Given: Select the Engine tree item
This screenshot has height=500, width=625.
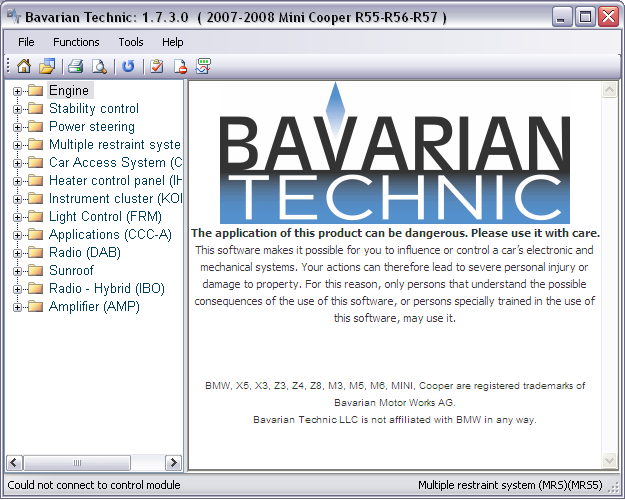Looking at the screenshot, I should coord(69,91).
